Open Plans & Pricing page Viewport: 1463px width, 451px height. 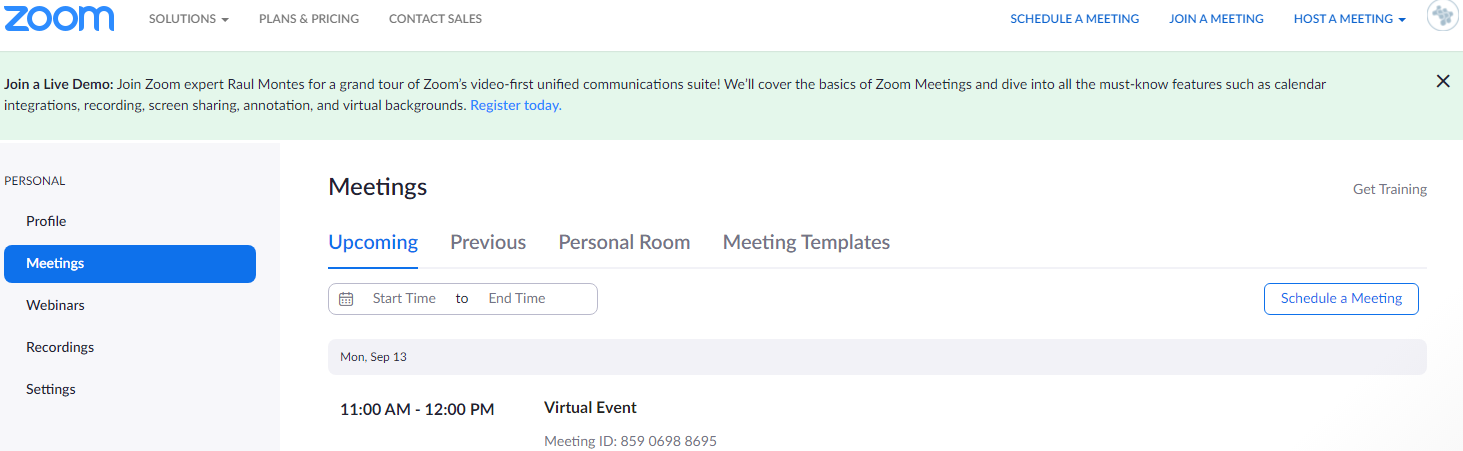308,19
